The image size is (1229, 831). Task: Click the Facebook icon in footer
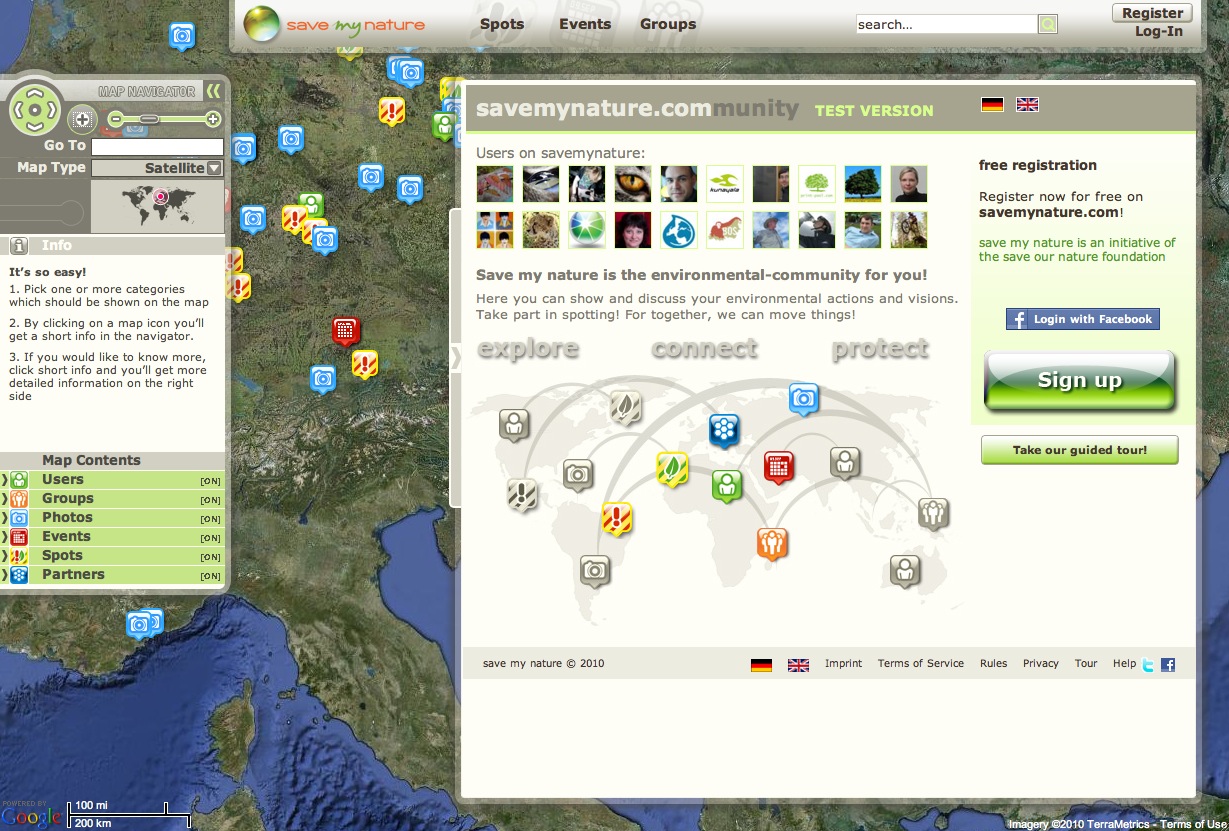click(x=1167, y=664)
